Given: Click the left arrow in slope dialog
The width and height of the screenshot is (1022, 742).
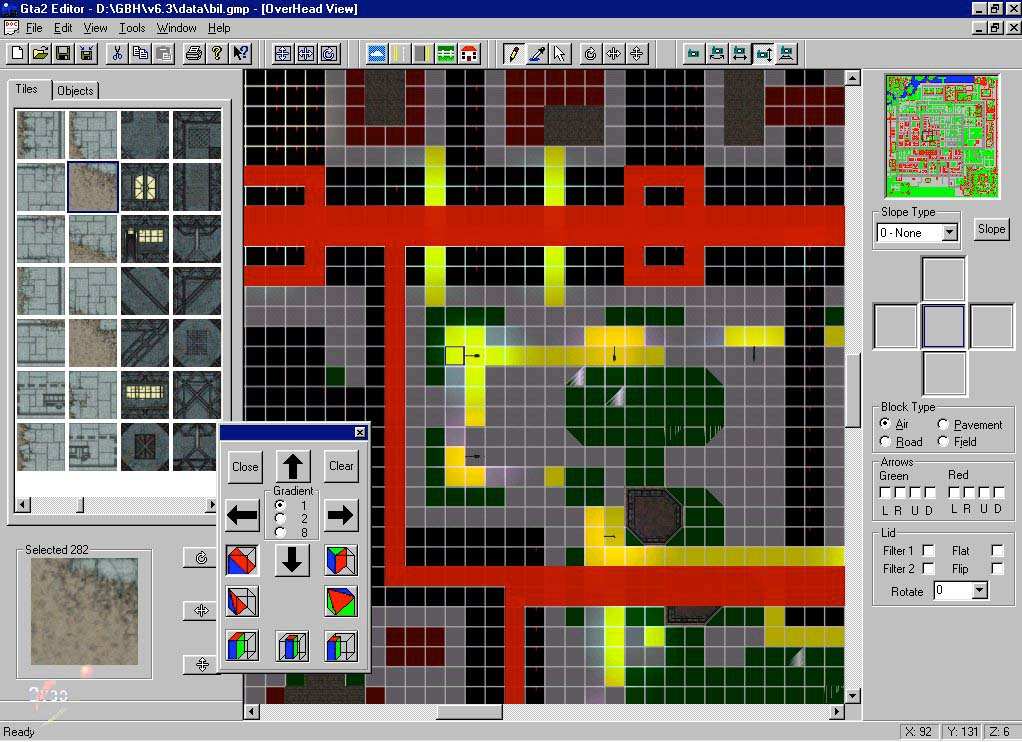Looking at the screenshot, I should point(242,515).
